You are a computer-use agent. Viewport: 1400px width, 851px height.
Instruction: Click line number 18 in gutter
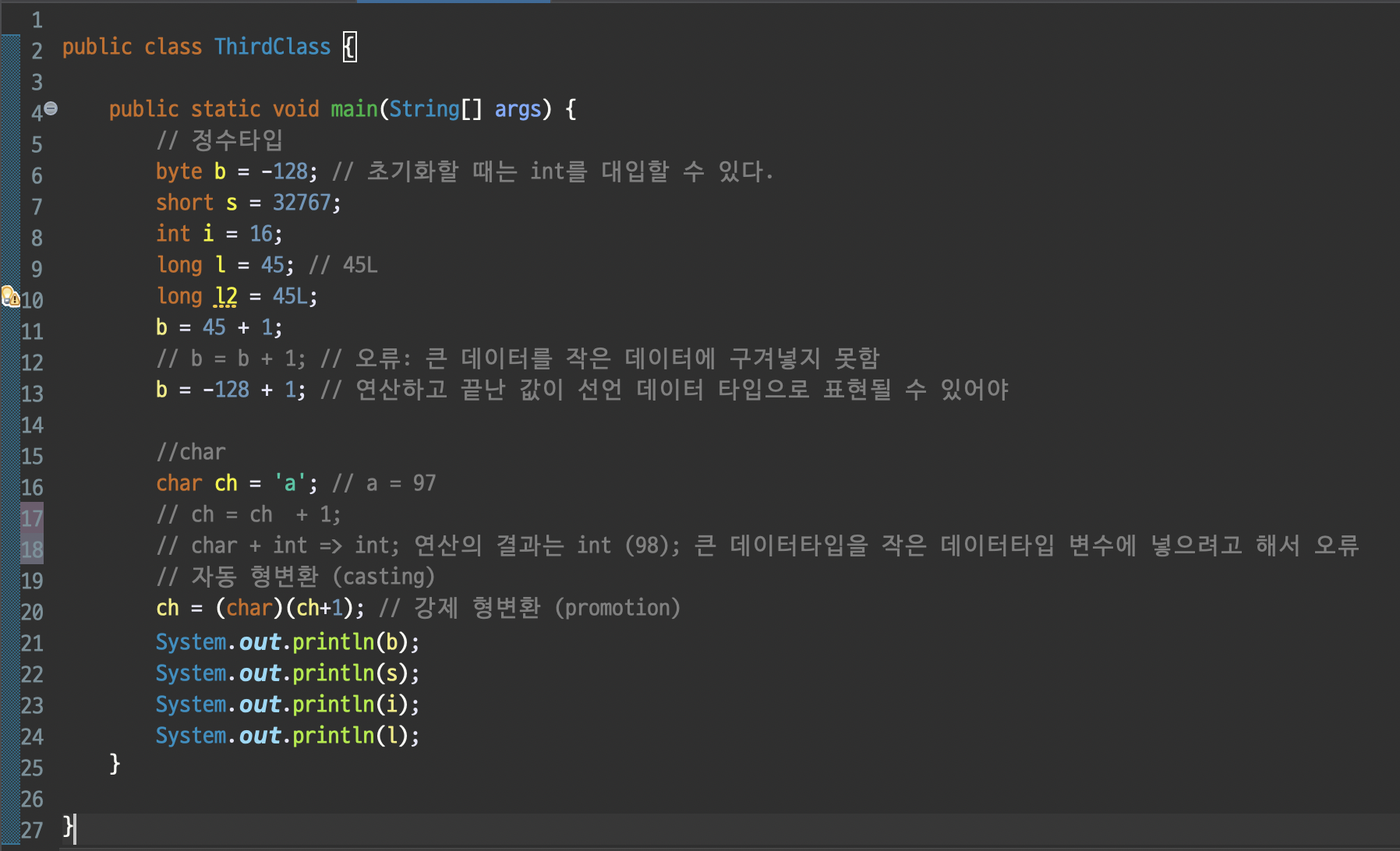coord(32,549)
